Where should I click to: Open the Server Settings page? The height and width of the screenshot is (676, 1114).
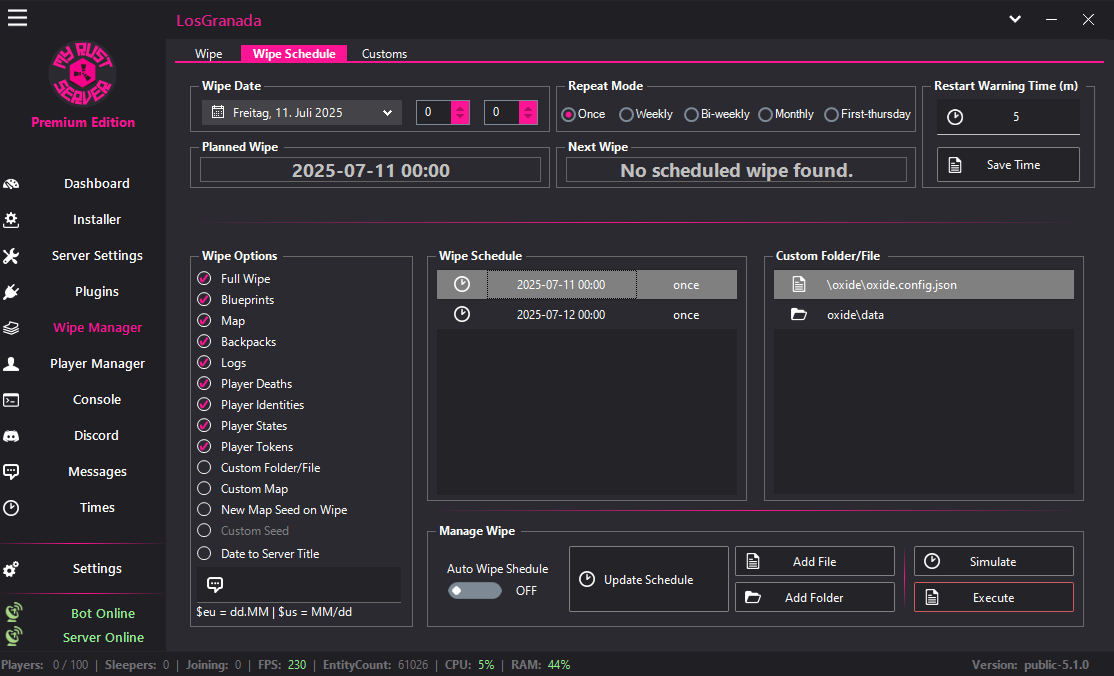(97, 255)
